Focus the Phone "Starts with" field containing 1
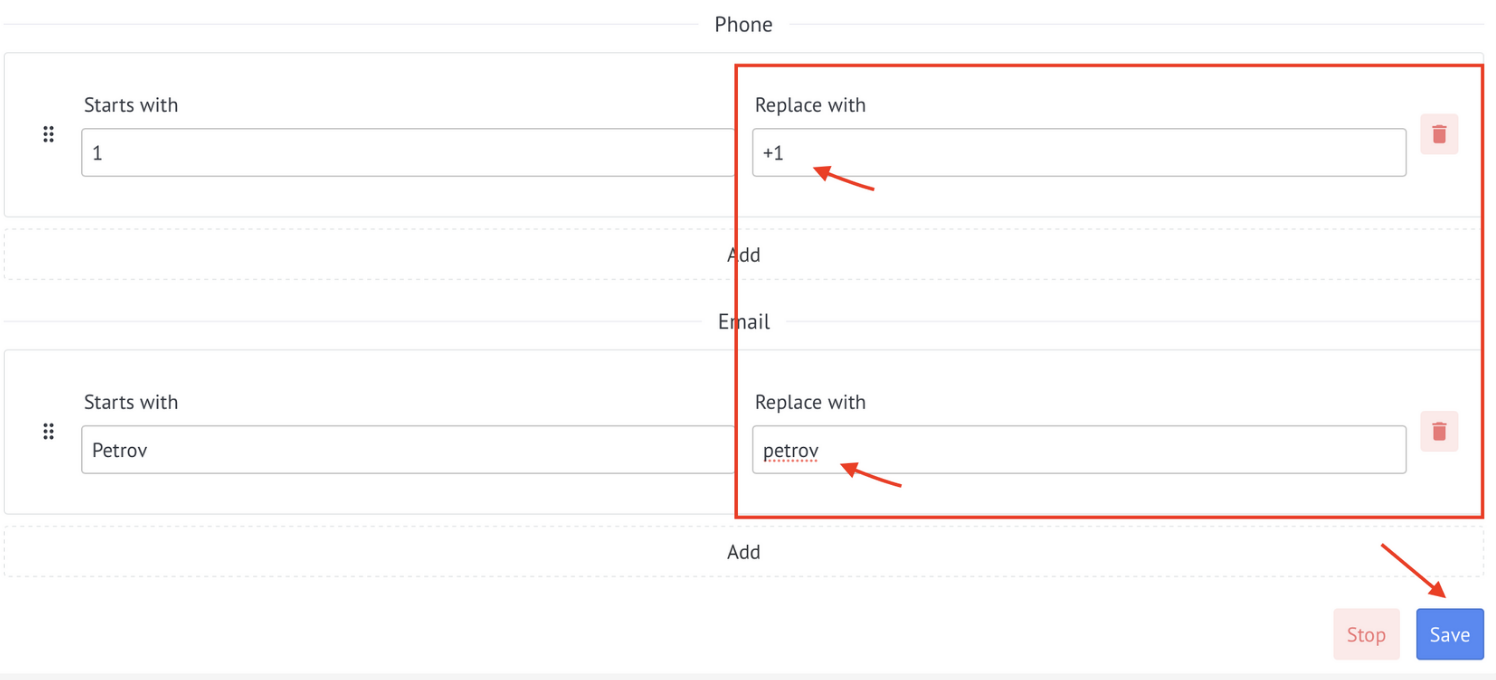The image size is (1496, 680). (408, 153)
